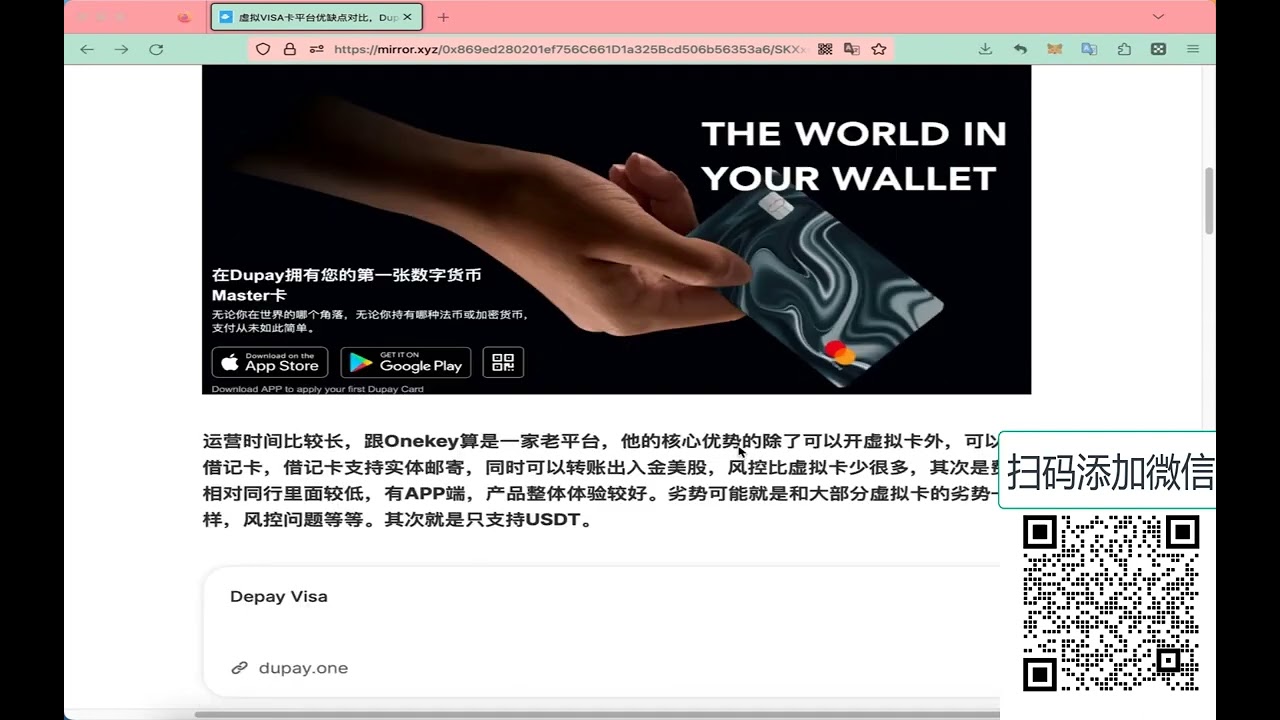Click the text 风控问题等等。其次就是只支持USDT。

click(421, 519)
